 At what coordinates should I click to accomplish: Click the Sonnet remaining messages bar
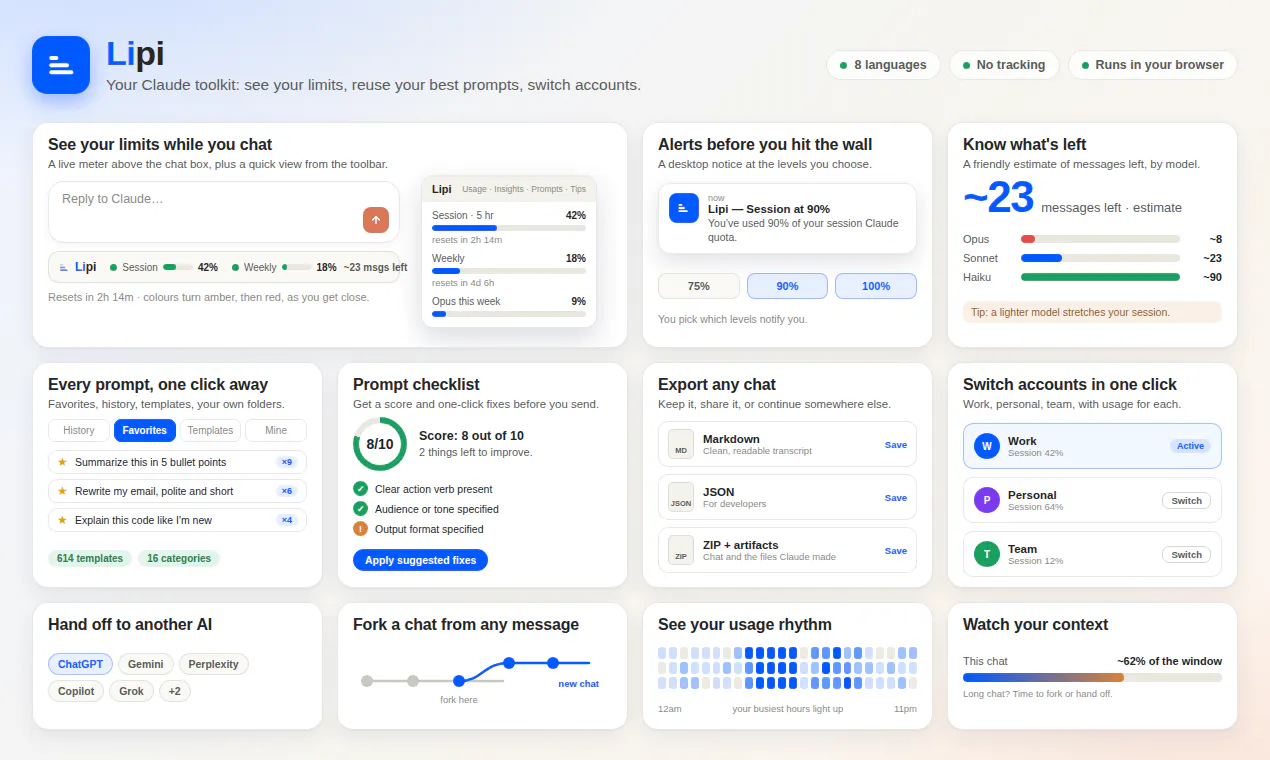1100,258
